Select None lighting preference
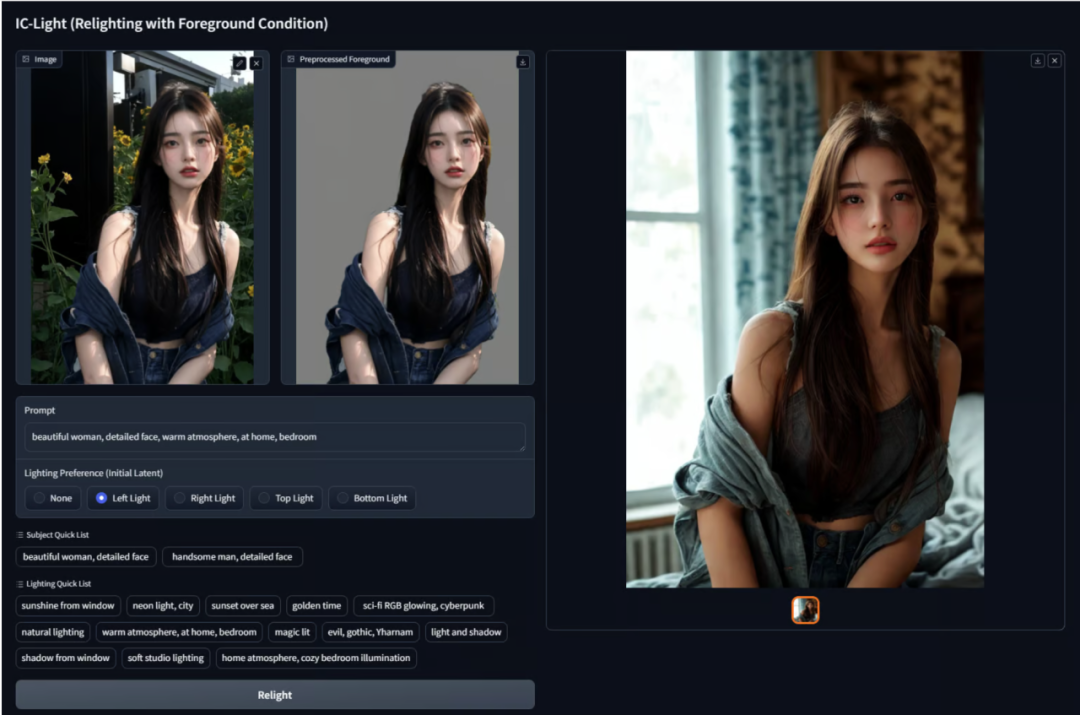This screenshot has height=715, width=1080. 53,498
